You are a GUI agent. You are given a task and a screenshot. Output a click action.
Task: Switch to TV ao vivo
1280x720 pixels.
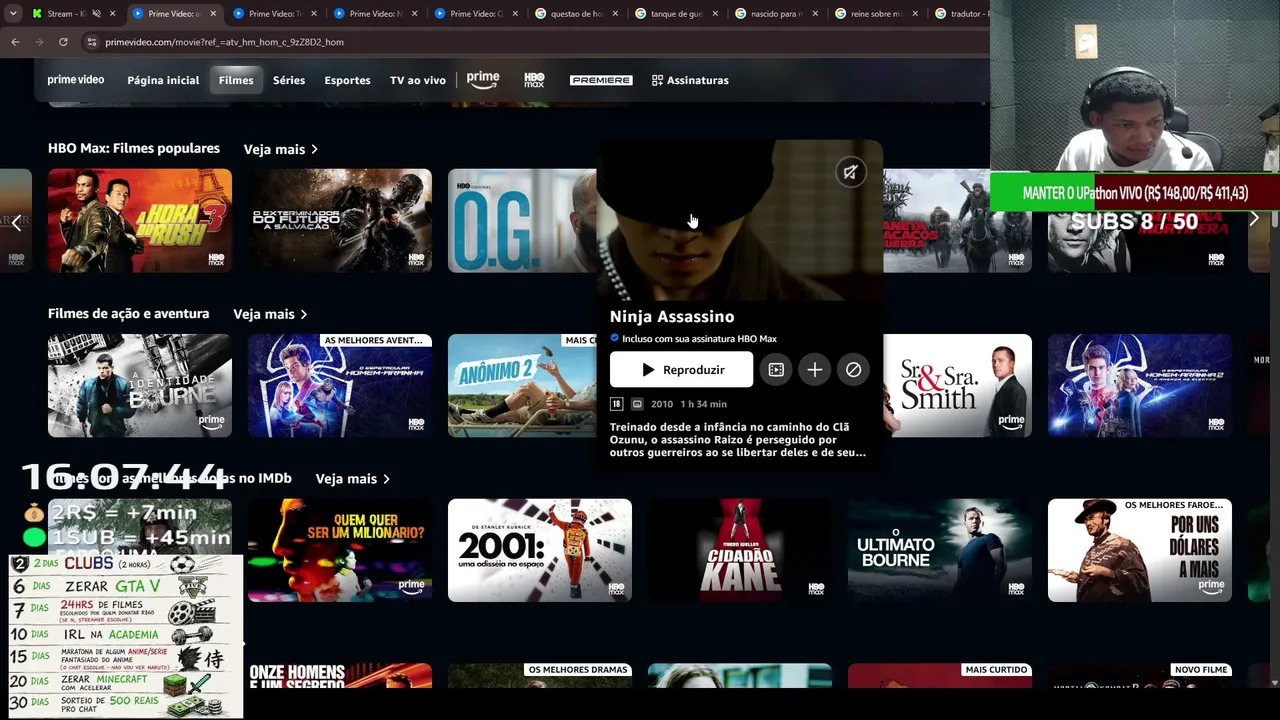[x=418, y=80]
